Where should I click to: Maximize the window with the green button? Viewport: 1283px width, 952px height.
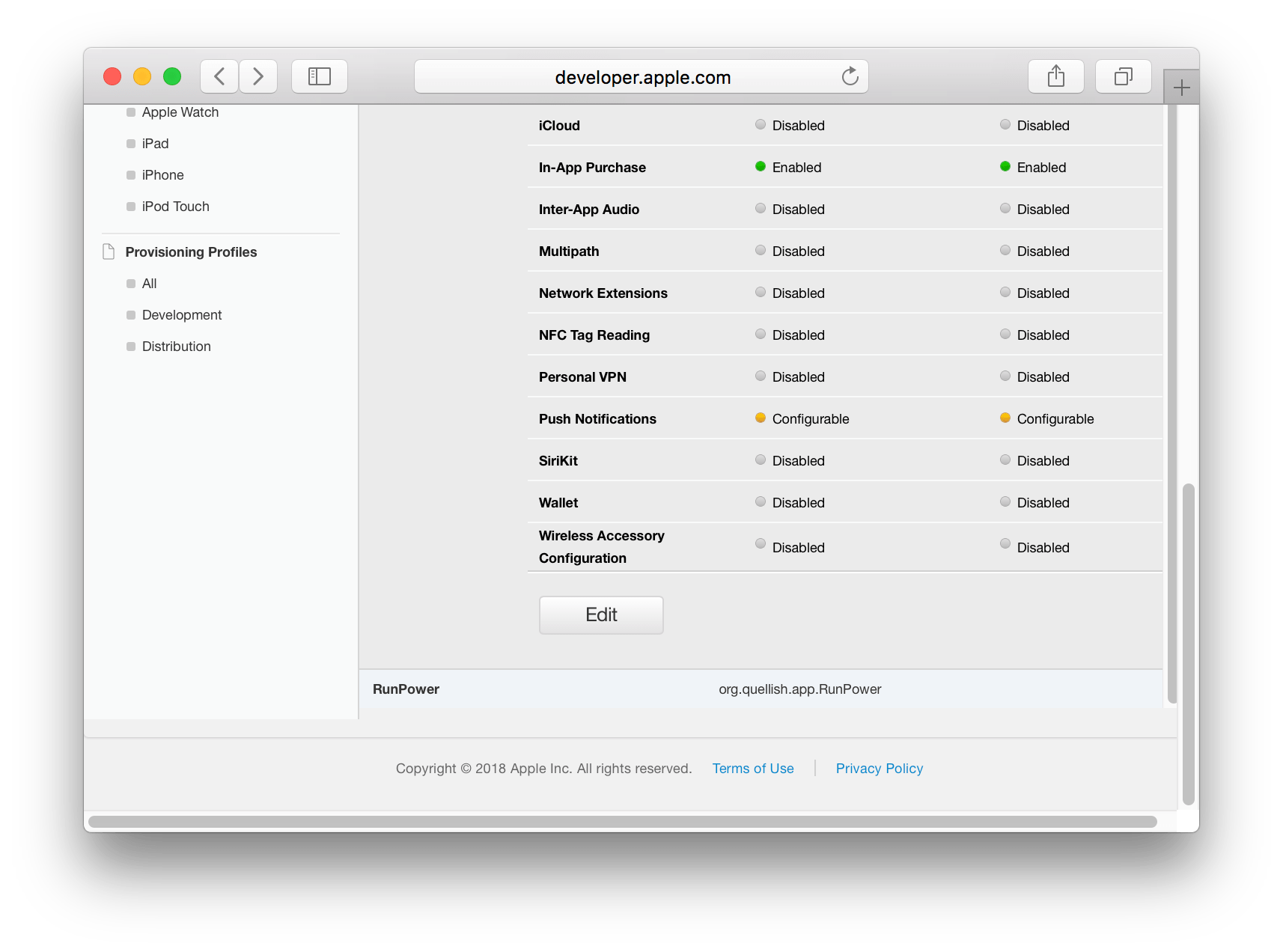pyautogui.click(x=172, y=76)
